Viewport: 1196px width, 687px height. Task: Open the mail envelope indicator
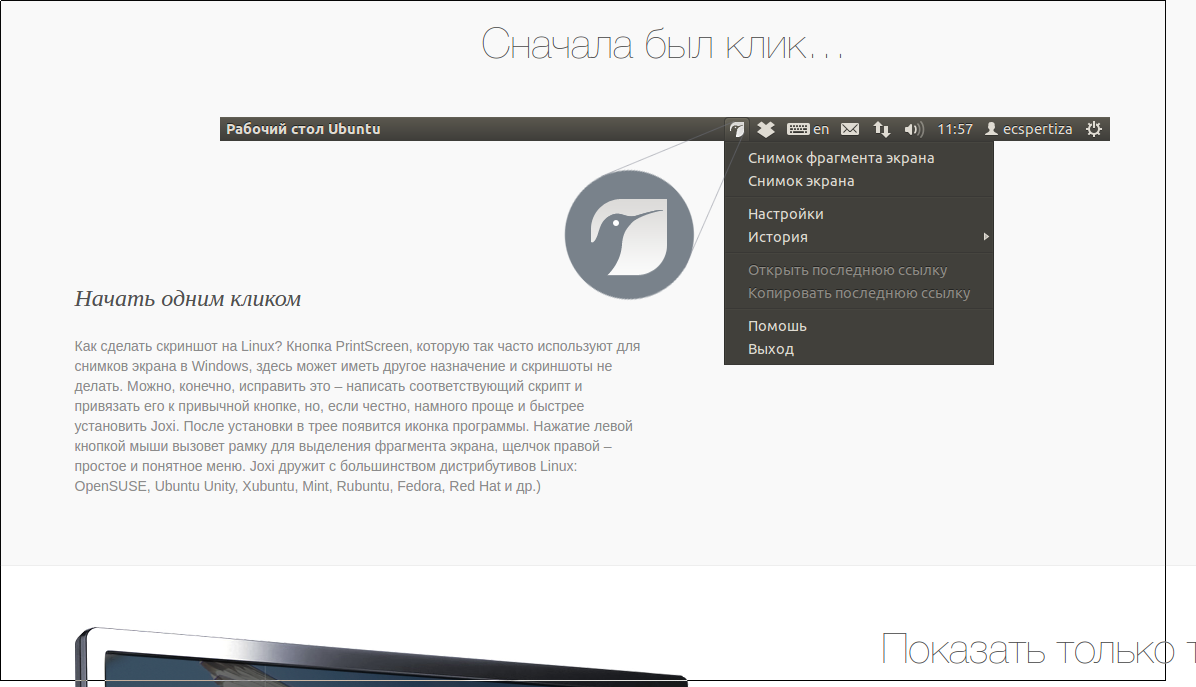pos(850,129)
